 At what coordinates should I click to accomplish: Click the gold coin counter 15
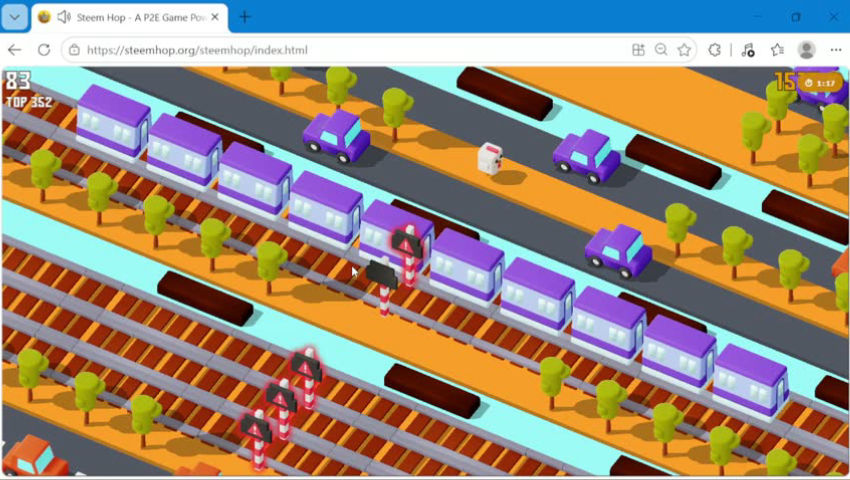click(x=785, y=82)
